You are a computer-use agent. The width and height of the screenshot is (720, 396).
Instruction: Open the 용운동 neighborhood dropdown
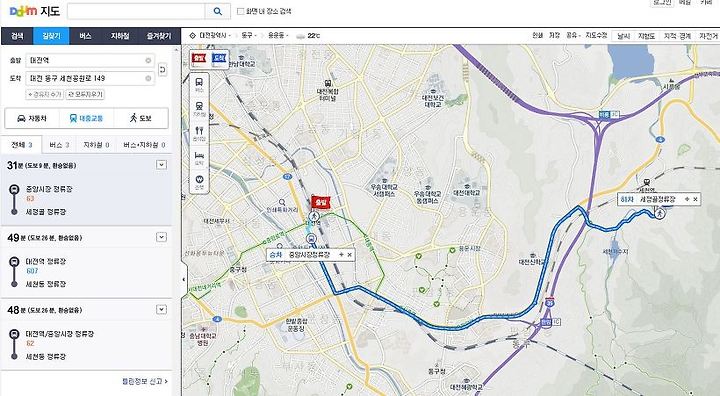277,35
